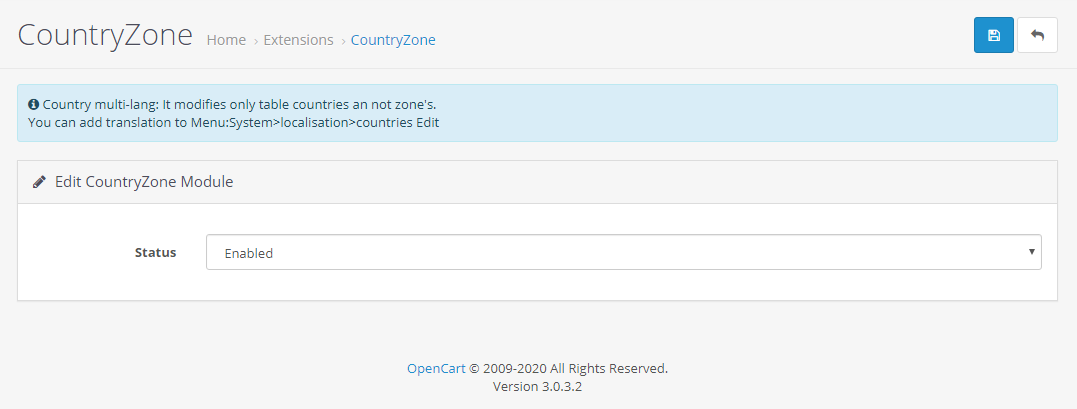
Task: Click the 2009-2020 All Rights Reserved text
Action: click(x=575, y=368)
